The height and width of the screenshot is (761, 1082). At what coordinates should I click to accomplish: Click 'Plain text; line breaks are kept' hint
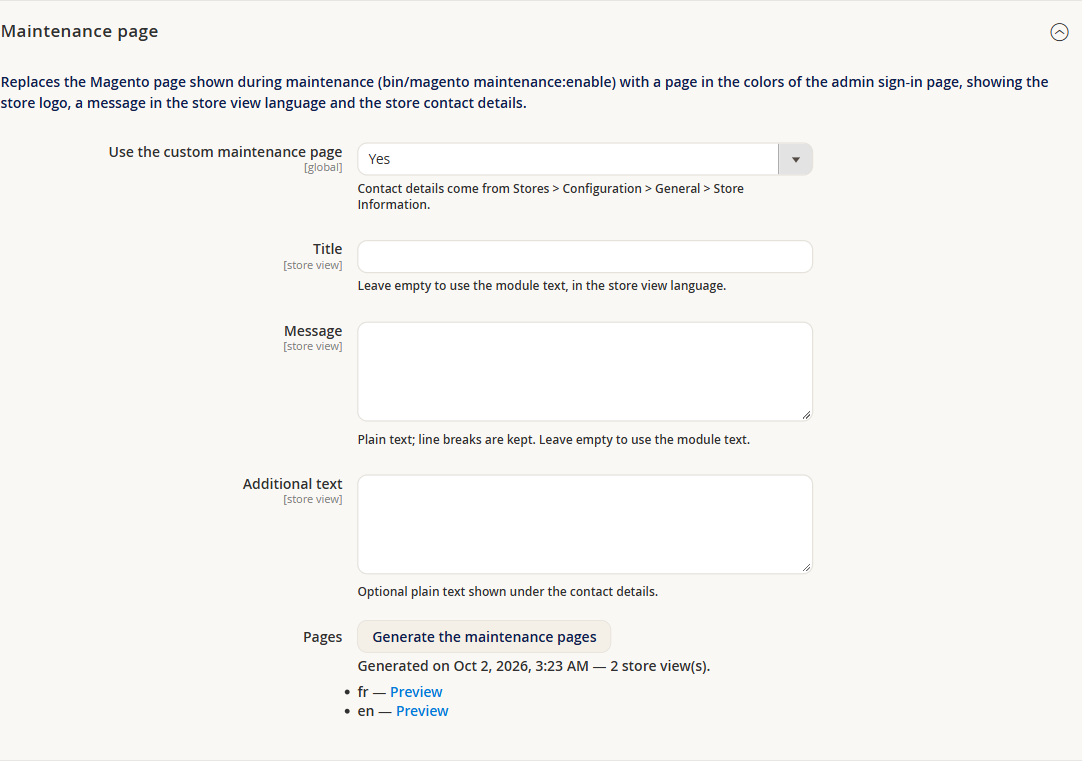point(553,439)
